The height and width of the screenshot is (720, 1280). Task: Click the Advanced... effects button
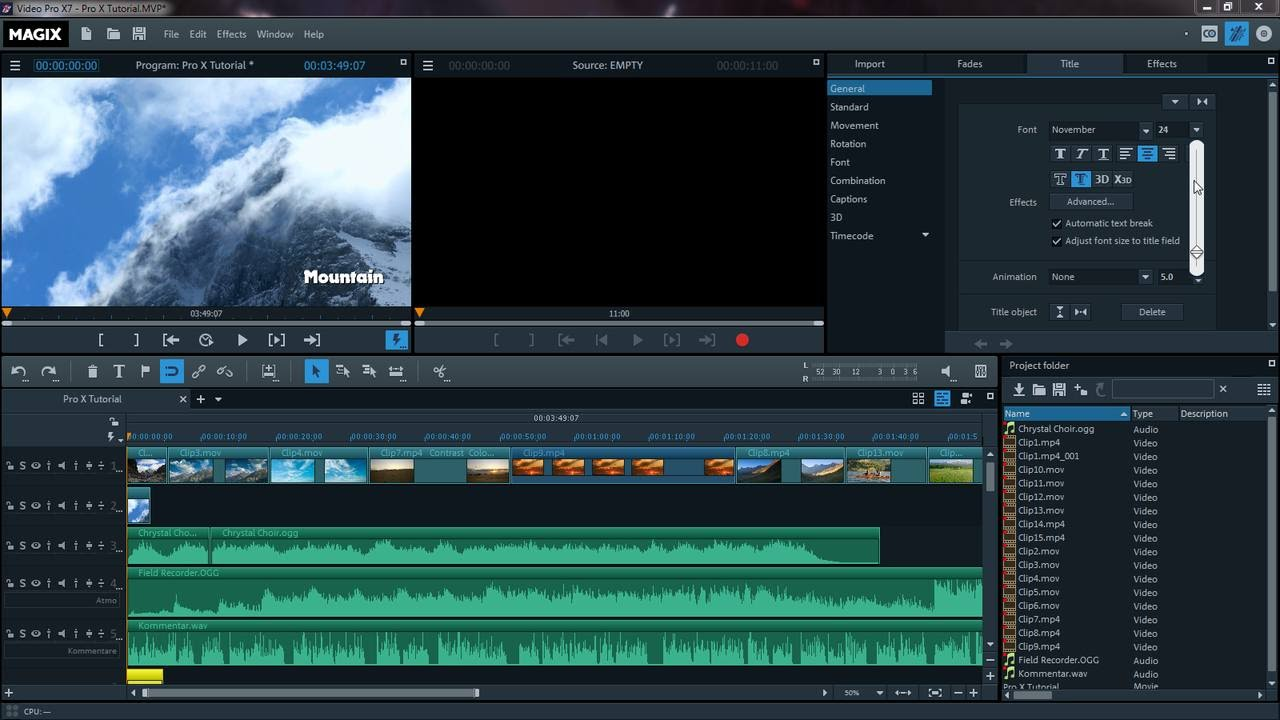1090,202
